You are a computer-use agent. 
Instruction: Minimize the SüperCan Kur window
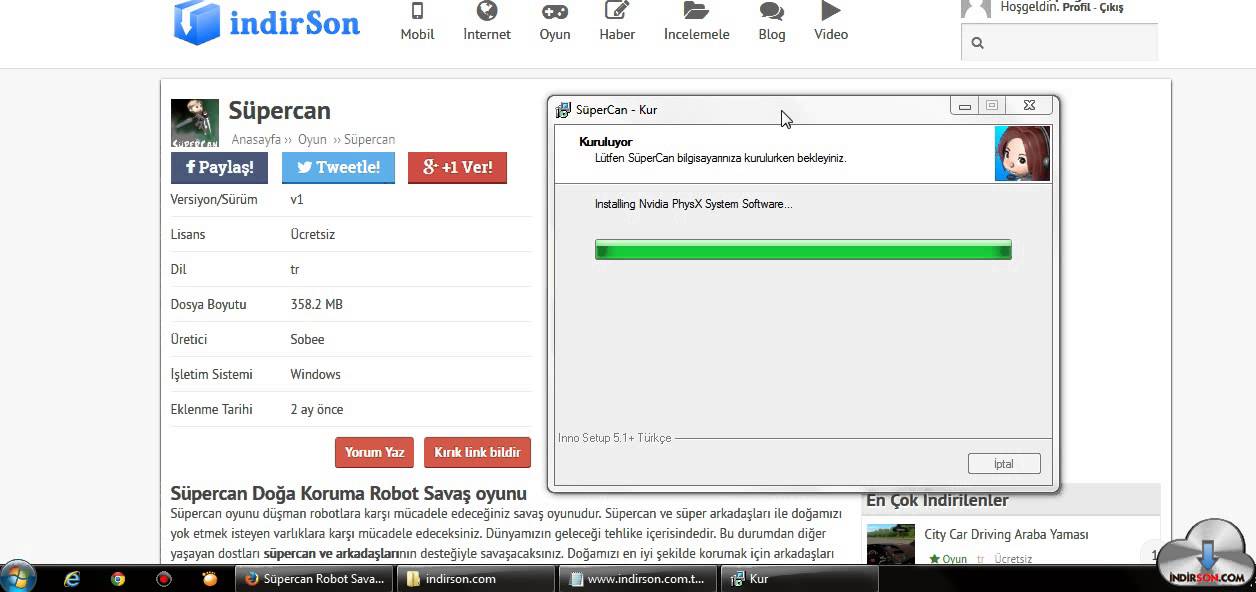tap(964, 105)
